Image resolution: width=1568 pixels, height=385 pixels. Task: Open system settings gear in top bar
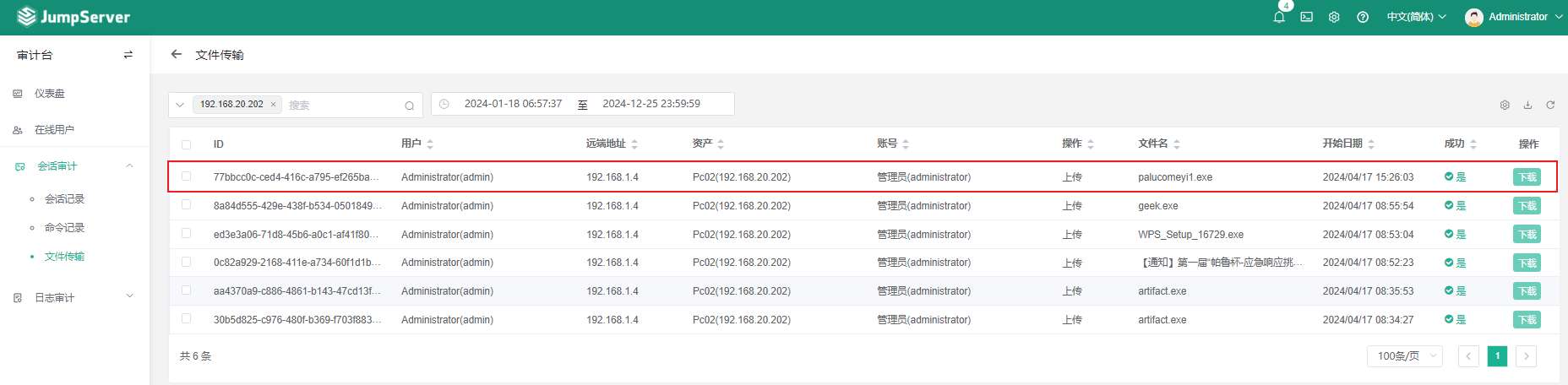coord(1334,17)
